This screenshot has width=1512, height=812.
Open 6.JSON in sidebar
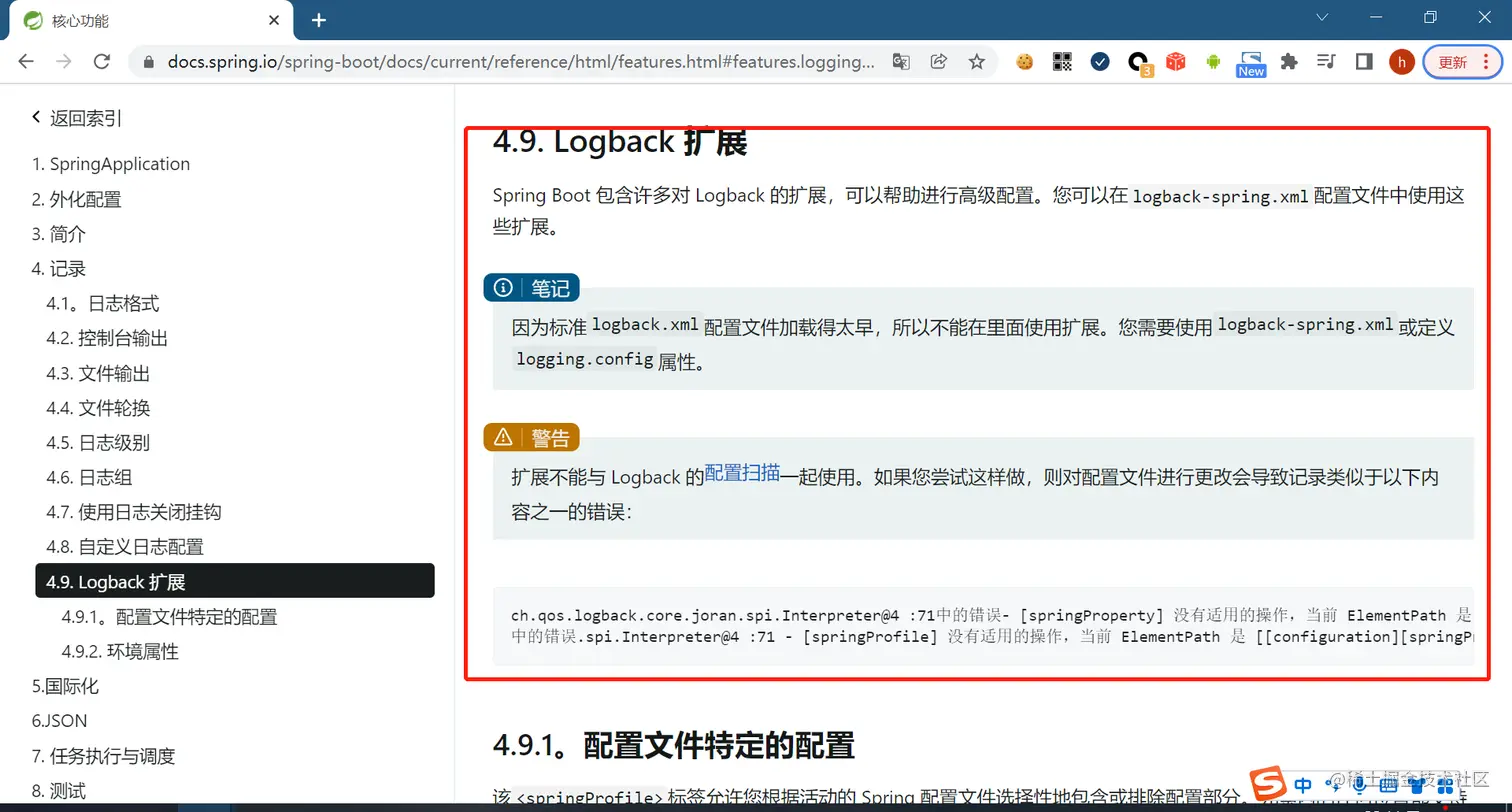[x=59, y=721]
